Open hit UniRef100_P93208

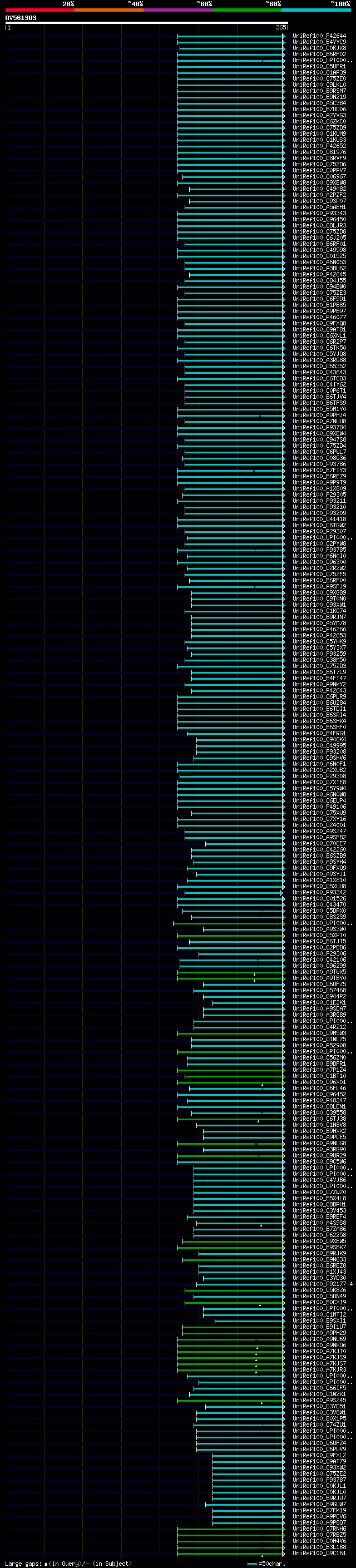tap(319, 752)
